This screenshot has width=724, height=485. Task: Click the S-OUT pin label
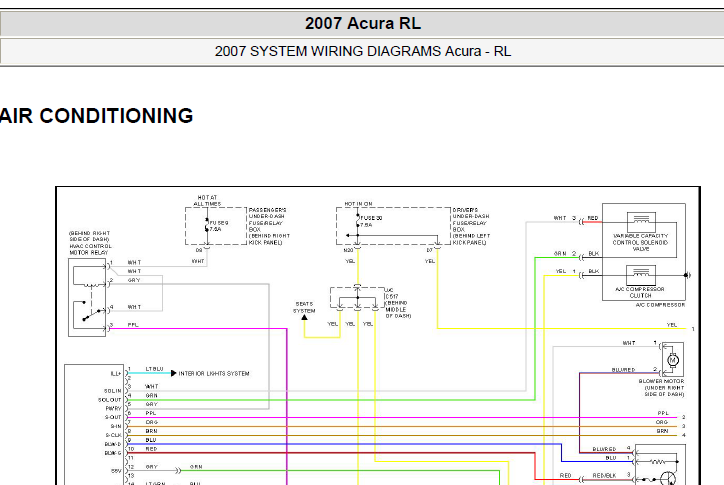point(113,417)
